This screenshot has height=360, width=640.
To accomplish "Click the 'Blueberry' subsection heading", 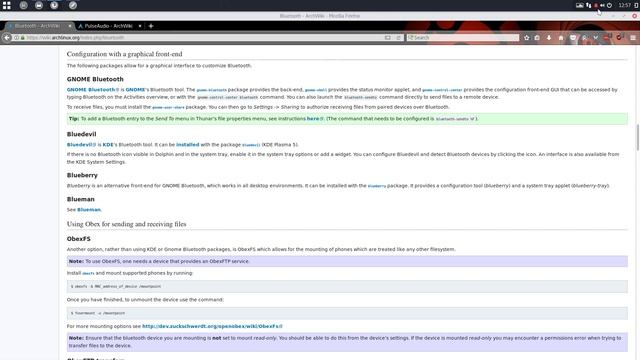I will pos(82,175).
